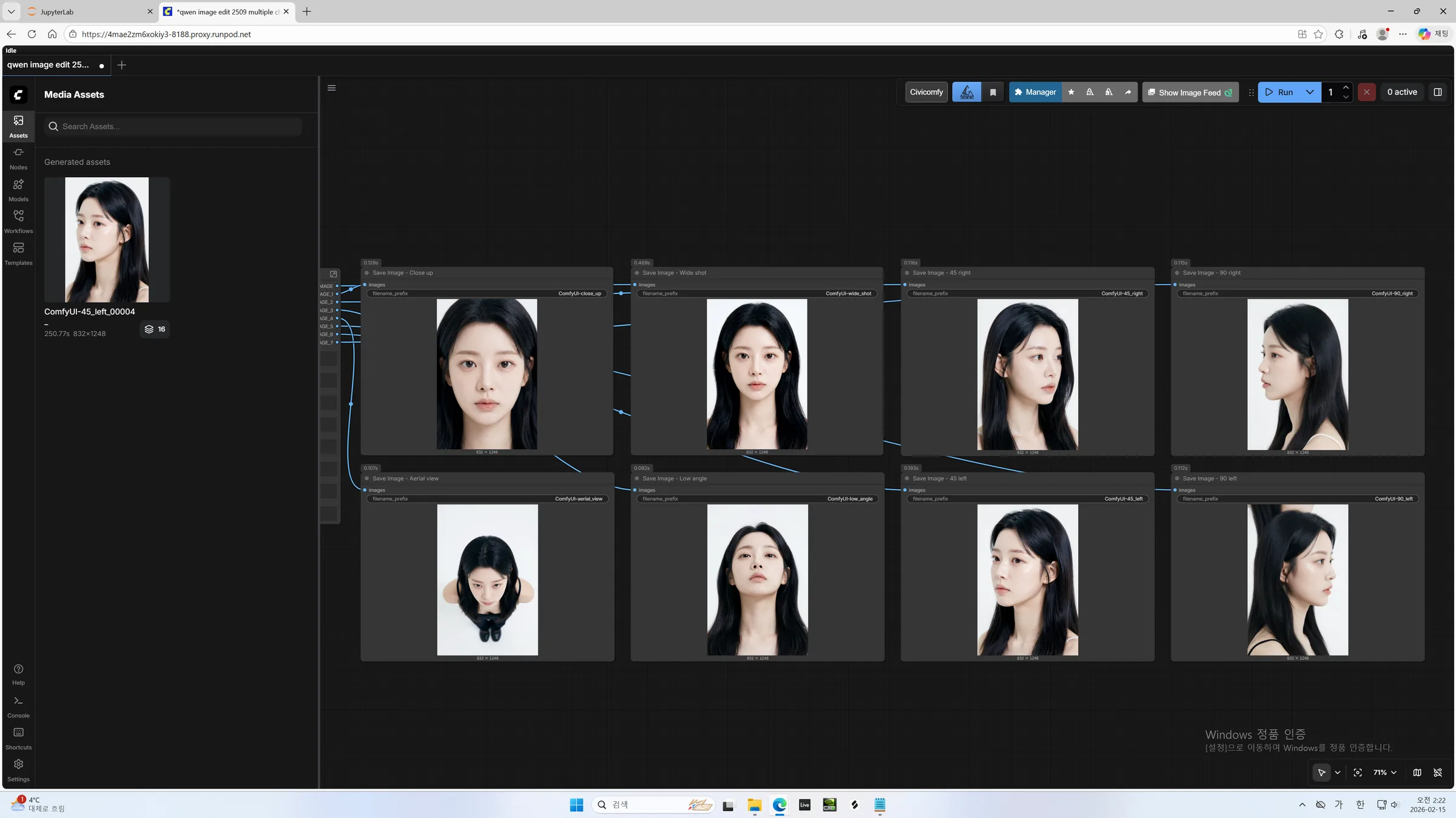This screenshot has width=1456, height=818.
Task: Open the Templates sidebar panel
Action: point(18,253)
